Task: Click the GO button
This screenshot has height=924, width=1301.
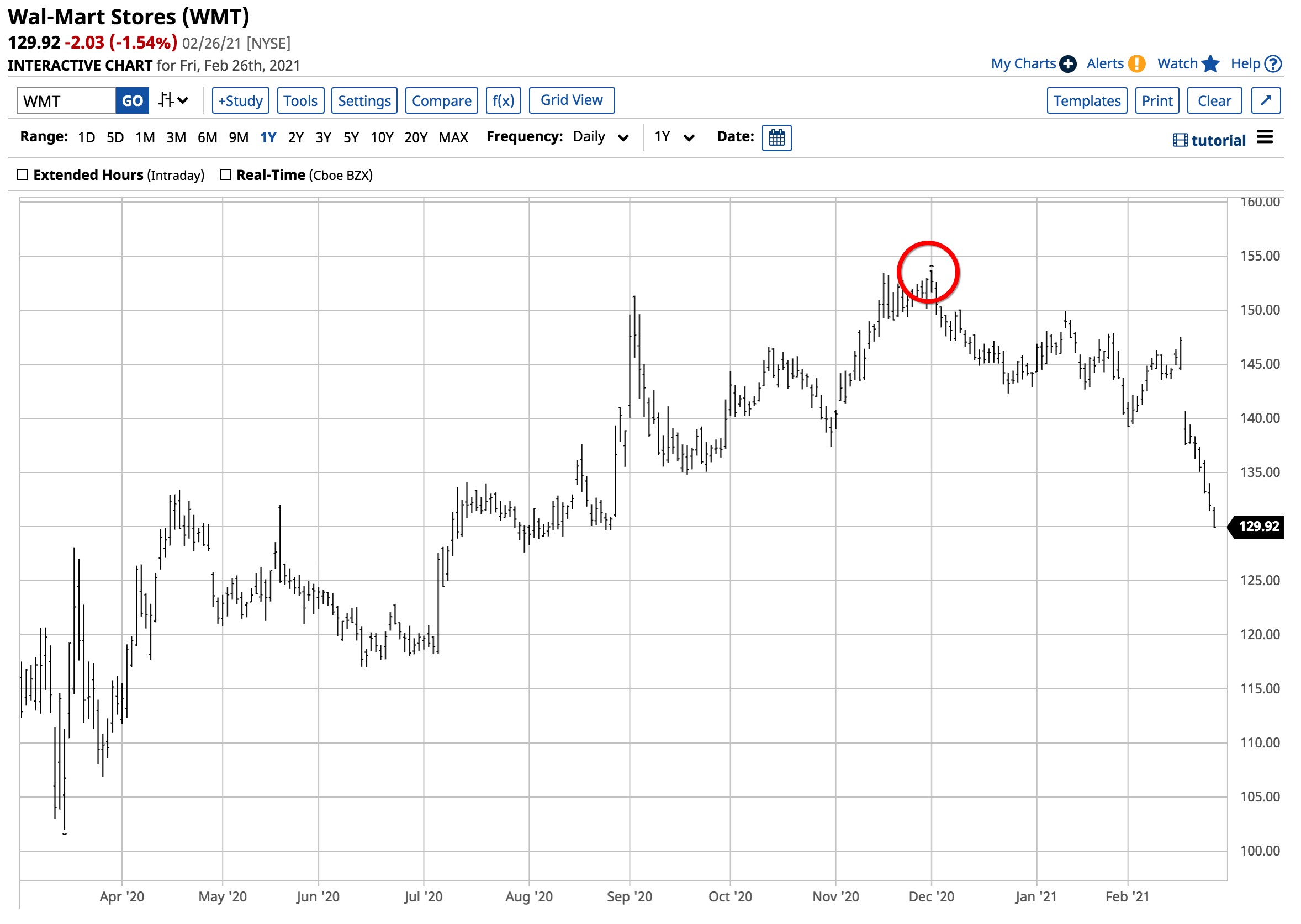Action: pos(133,100)
